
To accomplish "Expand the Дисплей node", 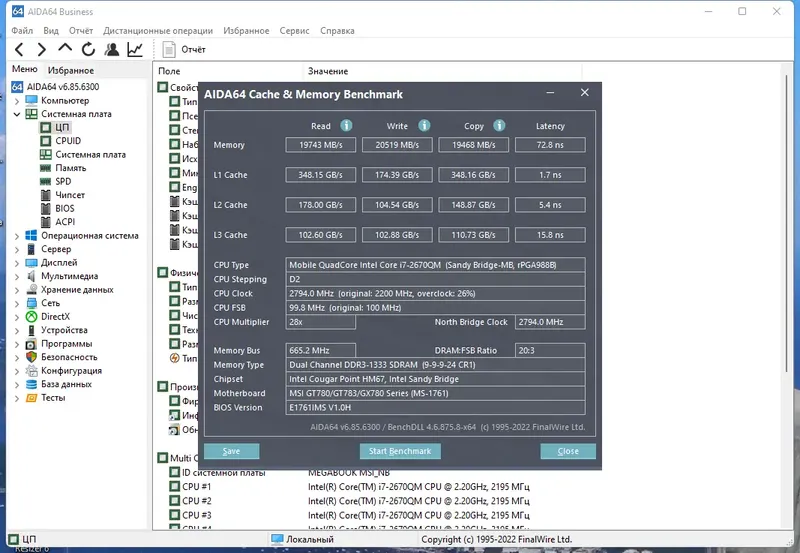I will pos(17,263).
